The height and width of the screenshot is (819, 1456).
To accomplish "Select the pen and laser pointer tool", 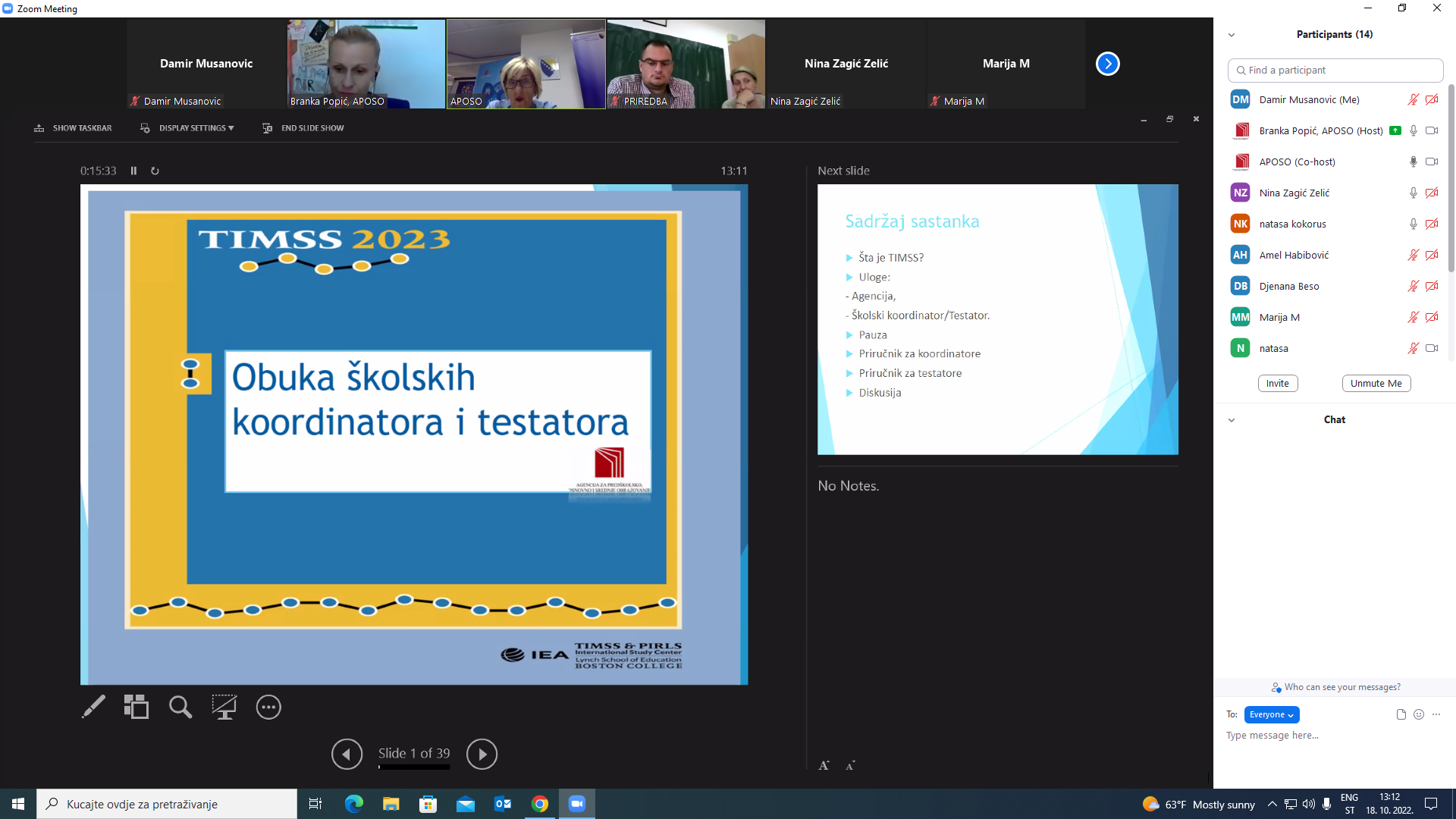I will (93, 707).
